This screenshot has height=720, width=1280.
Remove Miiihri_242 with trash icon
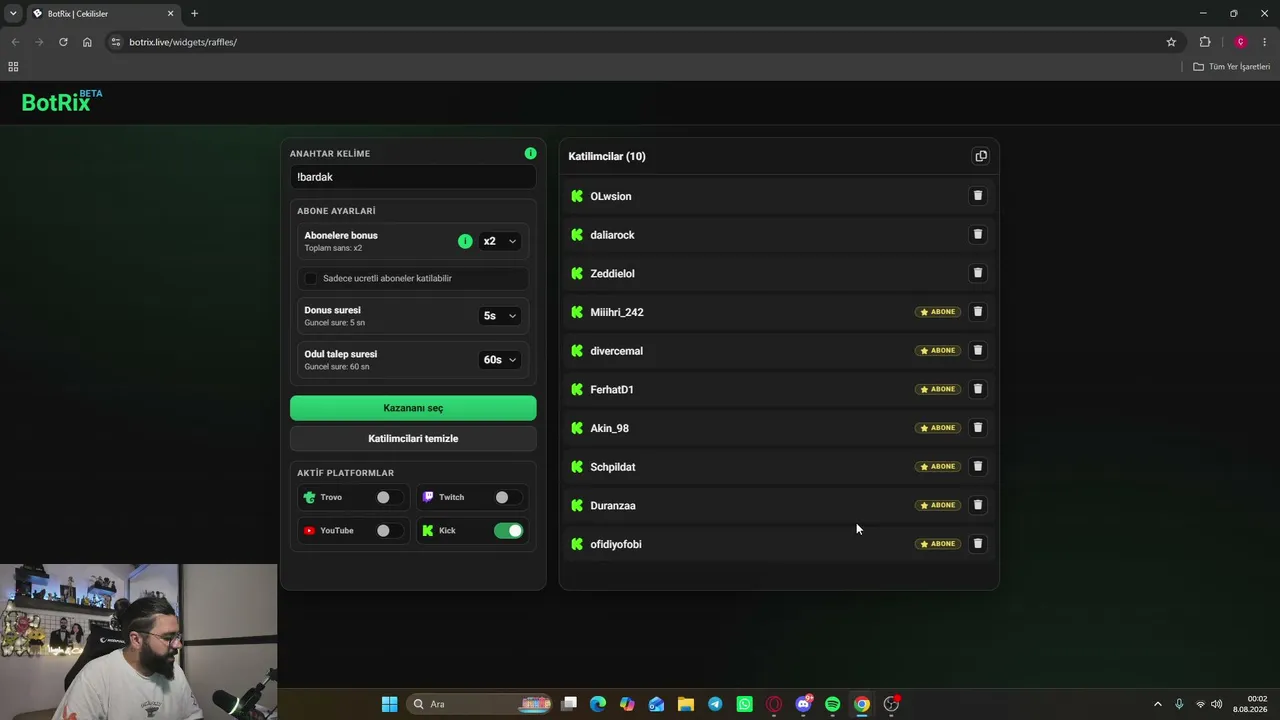978,312
